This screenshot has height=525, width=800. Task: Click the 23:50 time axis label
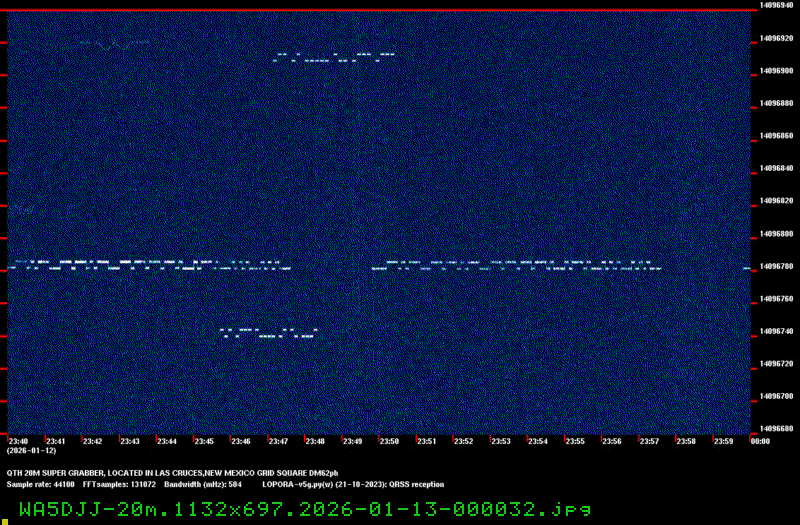click(x=389, y=441)
